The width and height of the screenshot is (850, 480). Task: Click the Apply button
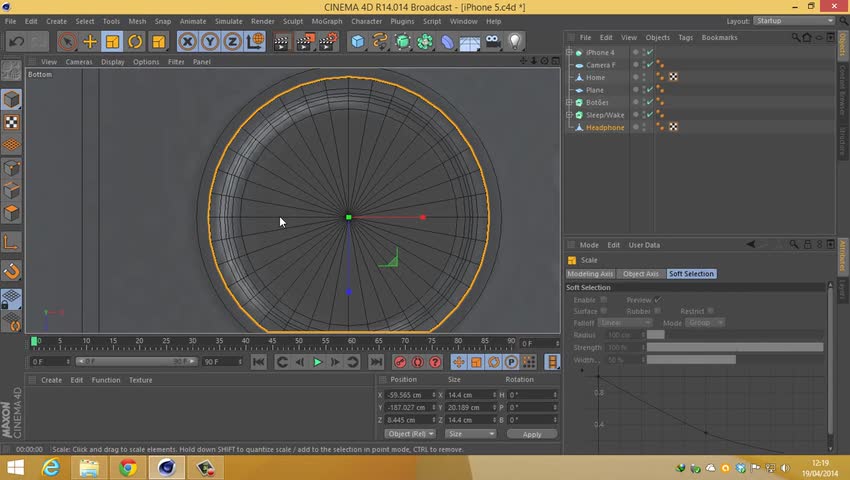pyautogui.click(x=532, y=434)
